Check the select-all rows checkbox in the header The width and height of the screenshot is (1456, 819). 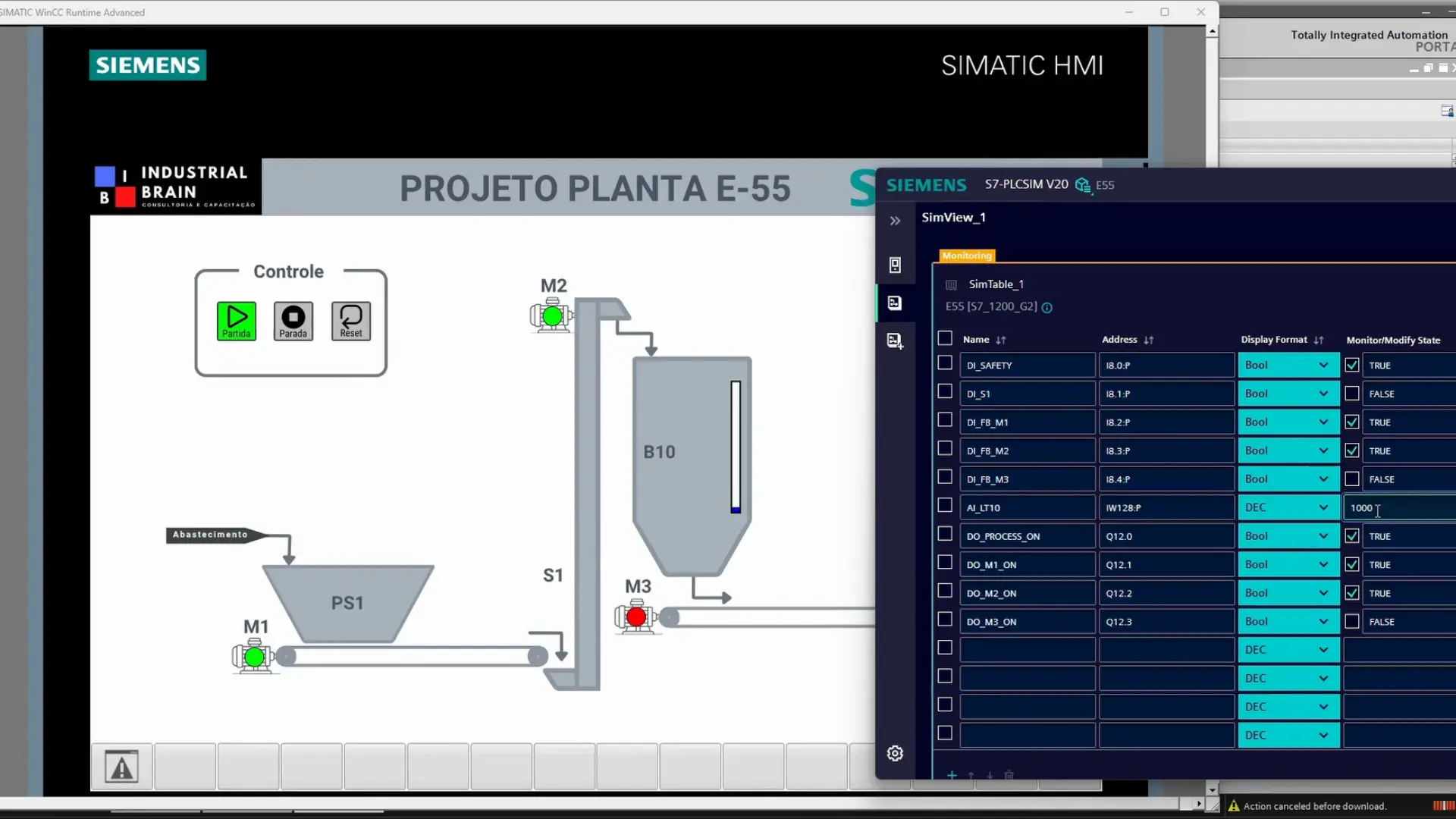click(945, 338)
